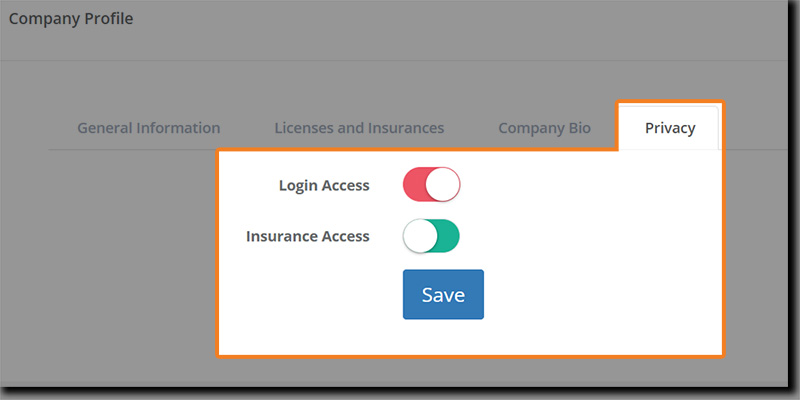
Task: Select the Company Bio tab
Action: click(x=544, y=128)
